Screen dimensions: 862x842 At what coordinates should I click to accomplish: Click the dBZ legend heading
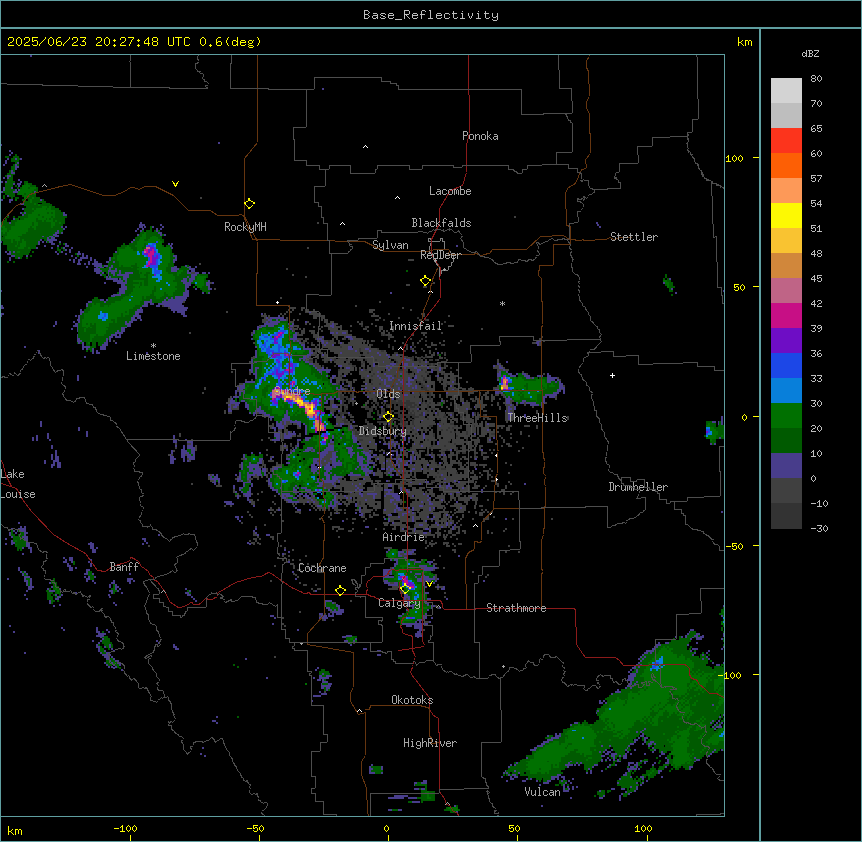click(810, 53)
